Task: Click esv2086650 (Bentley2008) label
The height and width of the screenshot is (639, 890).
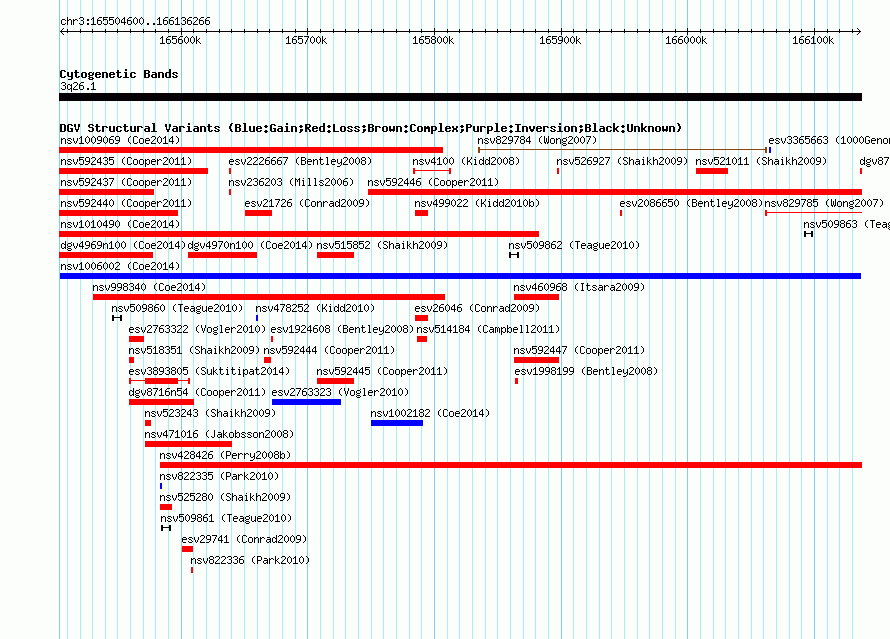Action: [691, 203]
